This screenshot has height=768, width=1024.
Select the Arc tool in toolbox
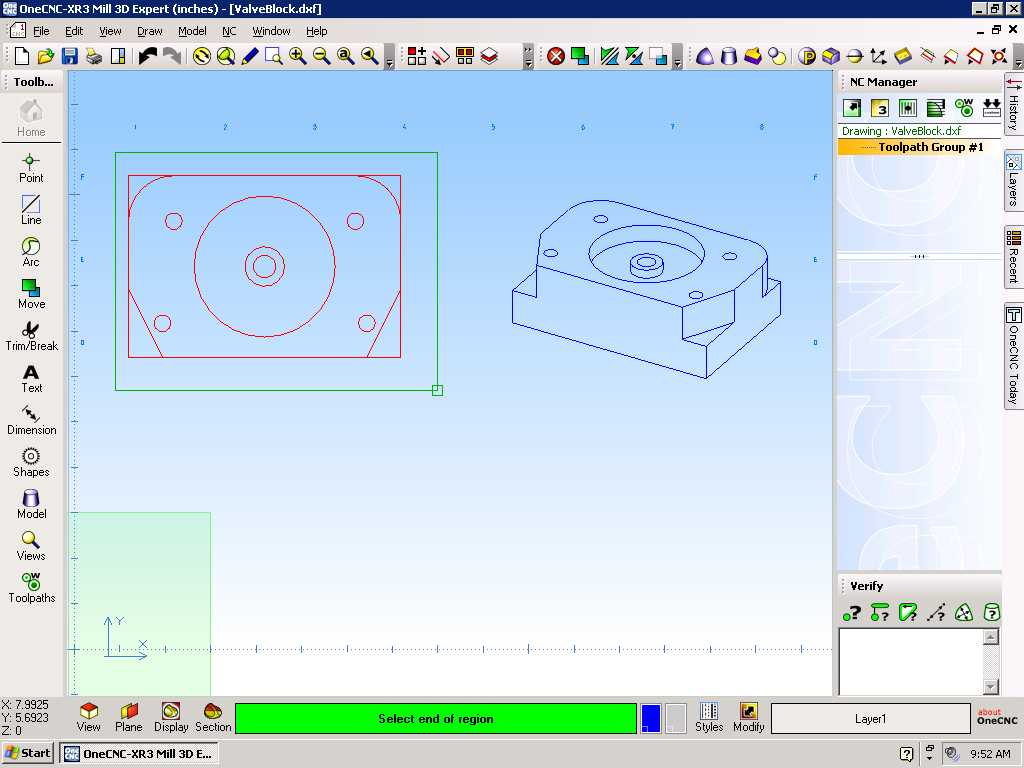point(31,252)
